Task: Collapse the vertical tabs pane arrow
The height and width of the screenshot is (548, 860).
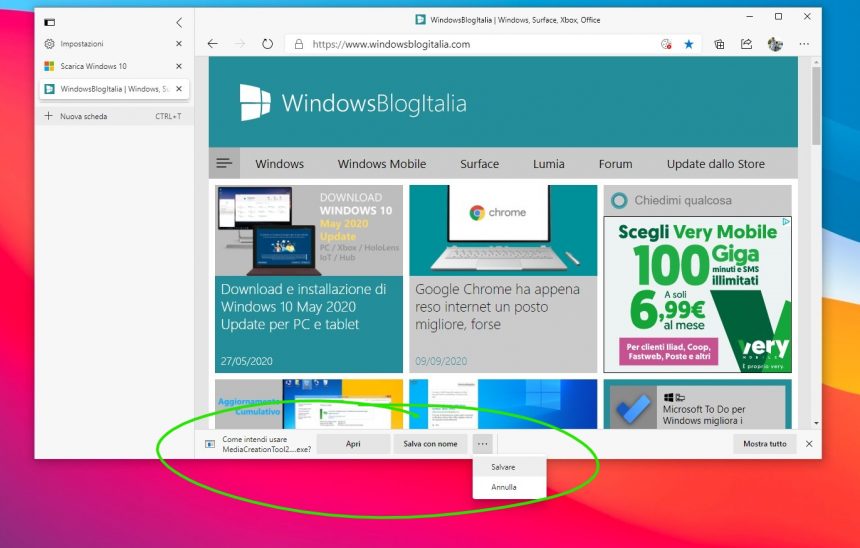Action: [x=179, y=22]
